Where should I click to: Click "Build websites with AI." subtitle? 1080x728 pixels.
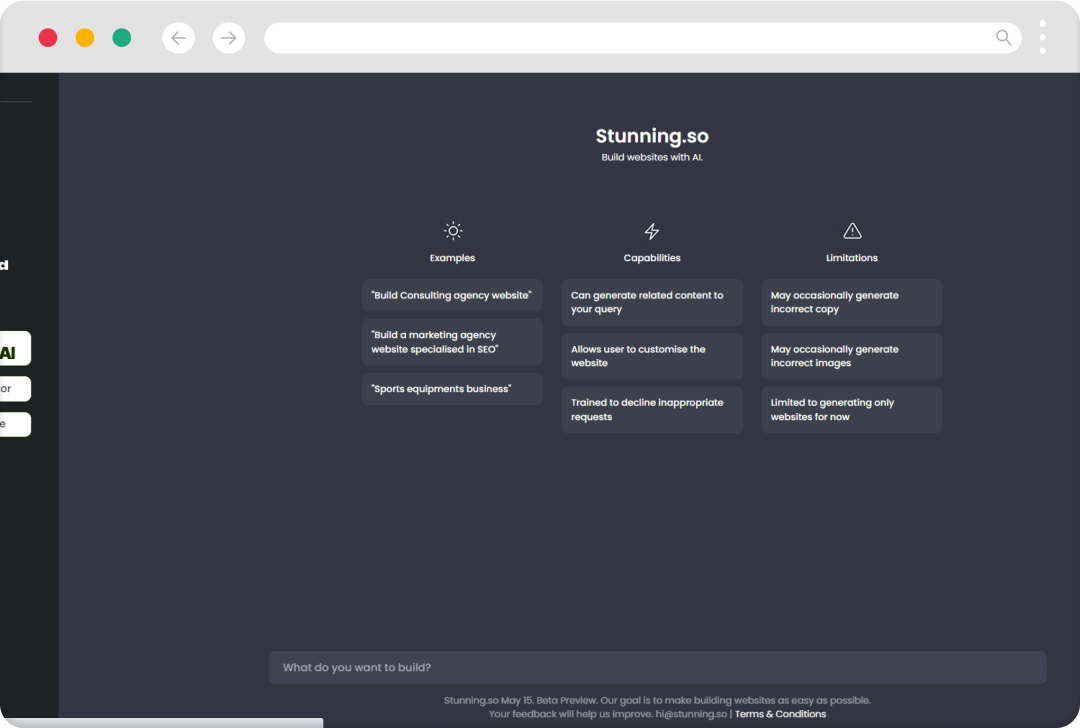652,157
